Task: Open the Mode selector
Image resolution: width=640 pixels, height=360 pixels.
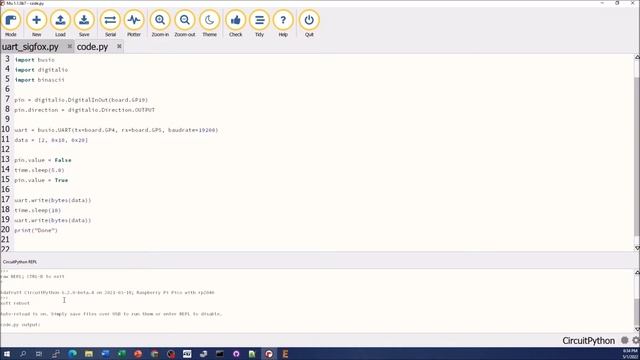Action: point(11,24)
